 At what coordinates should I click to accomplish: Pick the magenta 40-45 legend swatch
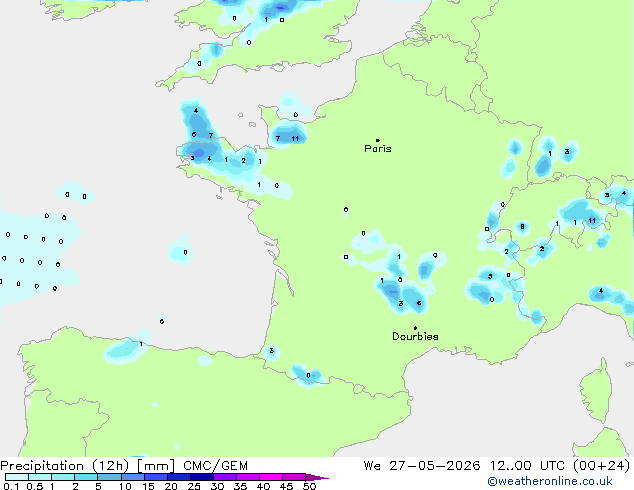click(x=271, y=477)
